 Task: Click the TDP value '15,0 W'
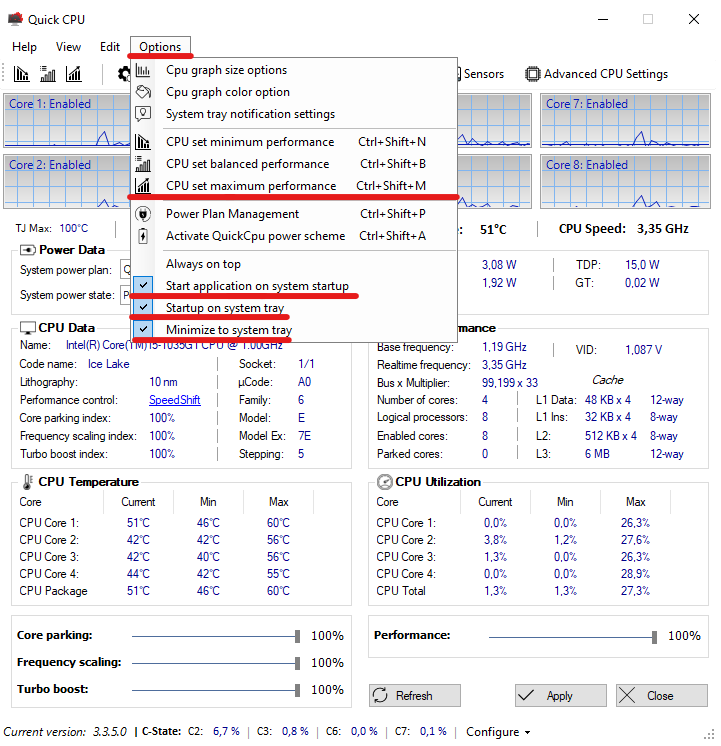pos(642,265)
